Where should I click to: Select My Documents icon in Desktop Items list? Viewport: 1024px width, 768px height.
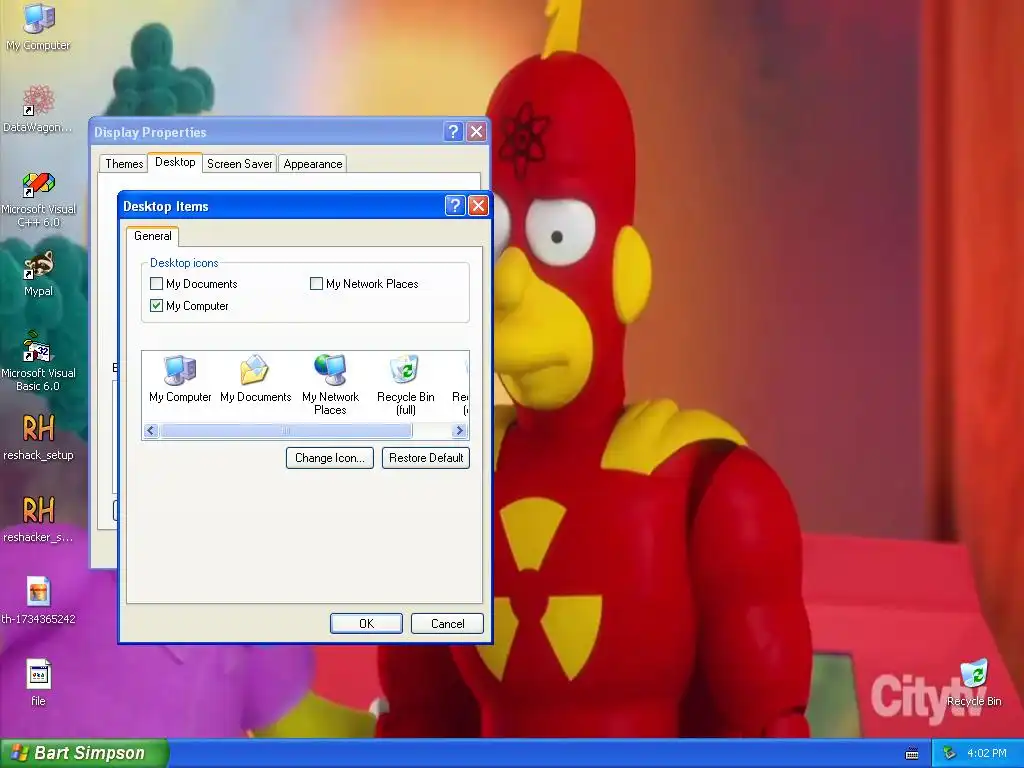255,379
